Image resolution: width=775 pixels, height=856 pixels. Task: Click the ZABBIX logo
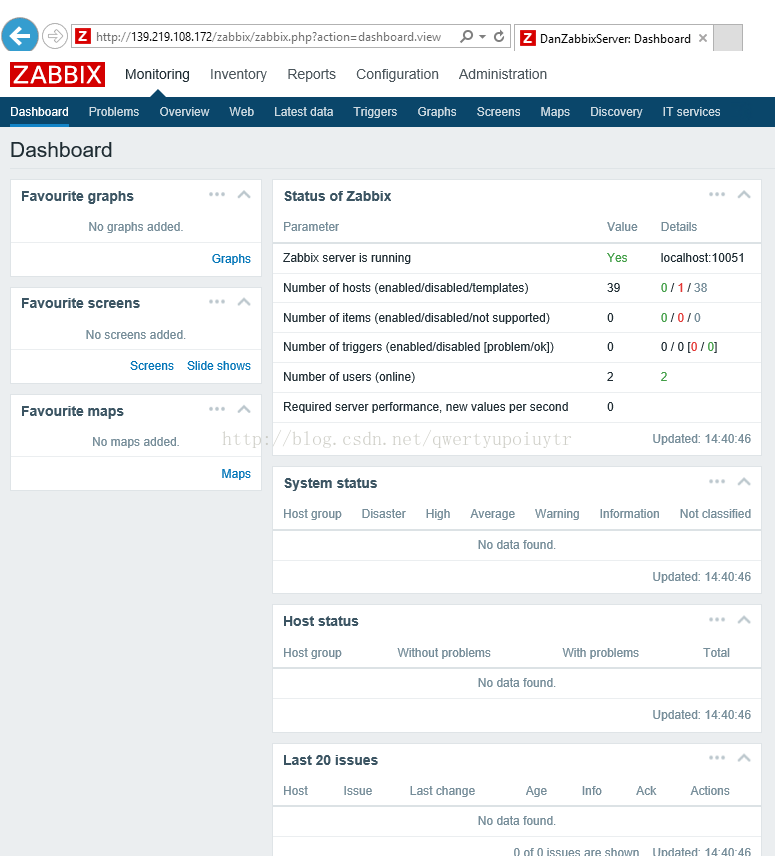point(57,74)
